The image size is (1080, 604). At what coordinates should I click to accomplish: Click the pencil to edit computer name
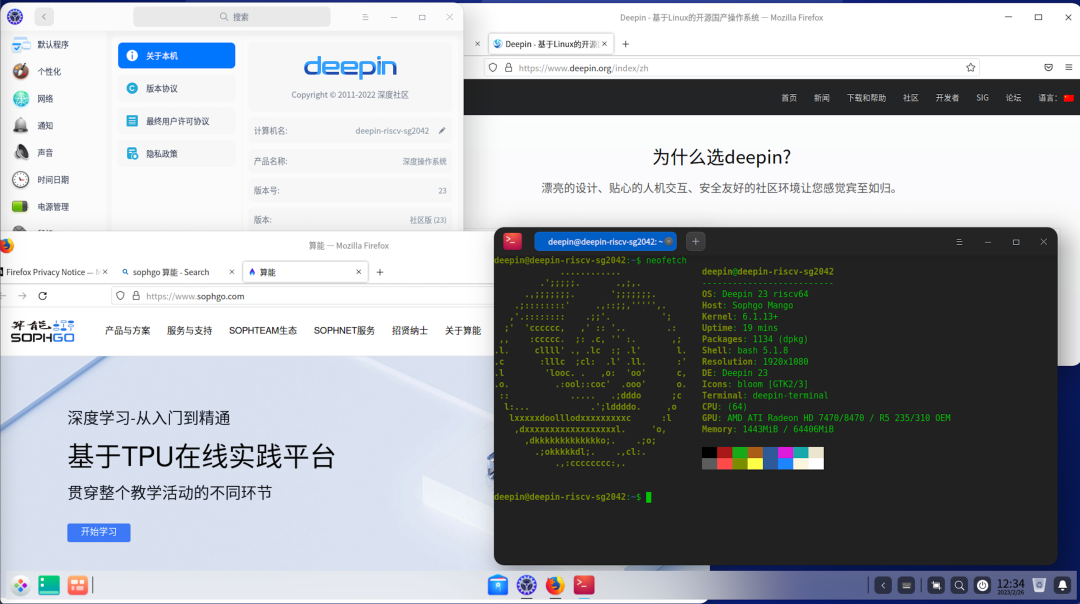442,130
